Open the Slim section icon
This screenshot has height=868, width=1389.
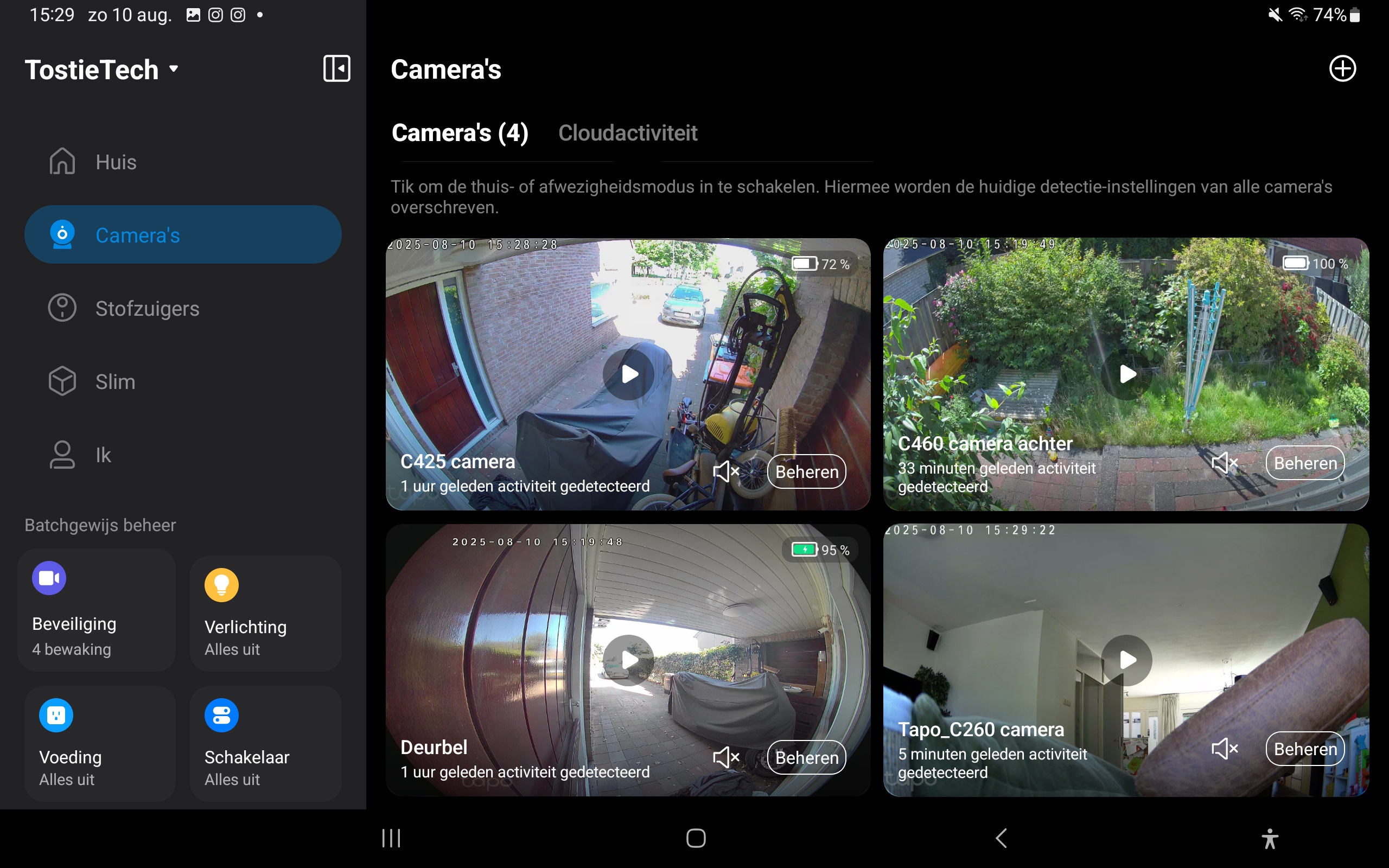coord(62,381)
